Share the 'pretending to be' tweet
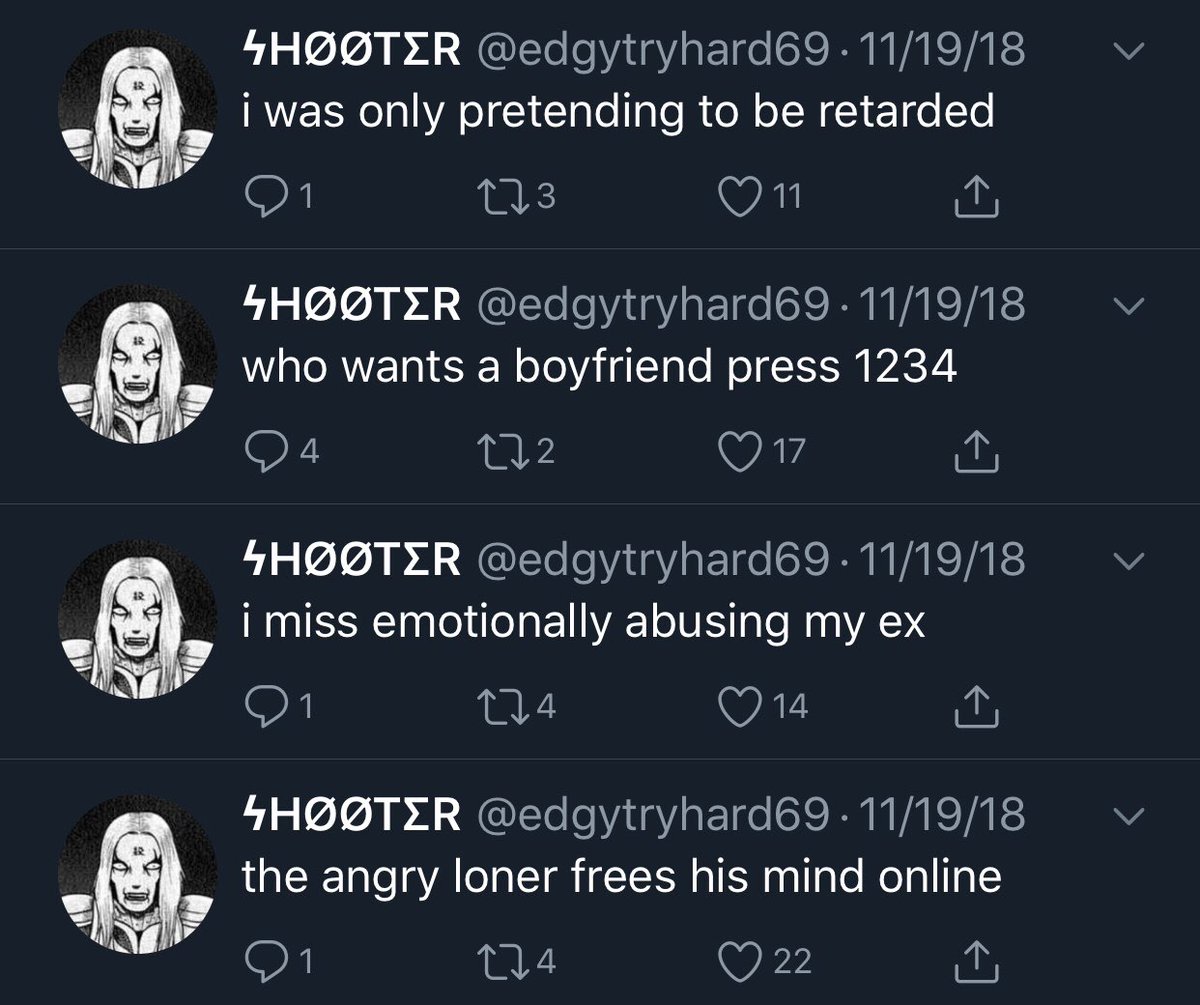The width and height of the screenshot is (1200, 1005). pos(976,199)
